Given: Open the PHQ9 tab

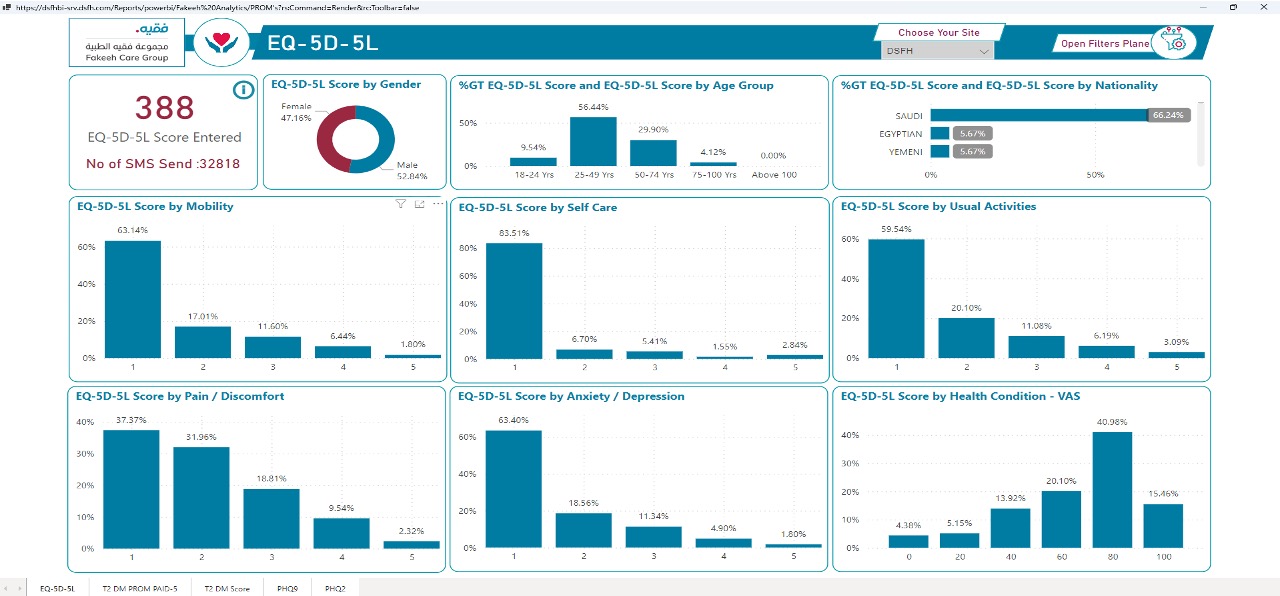Looking at the screenshot, I should tap(287, 588).
